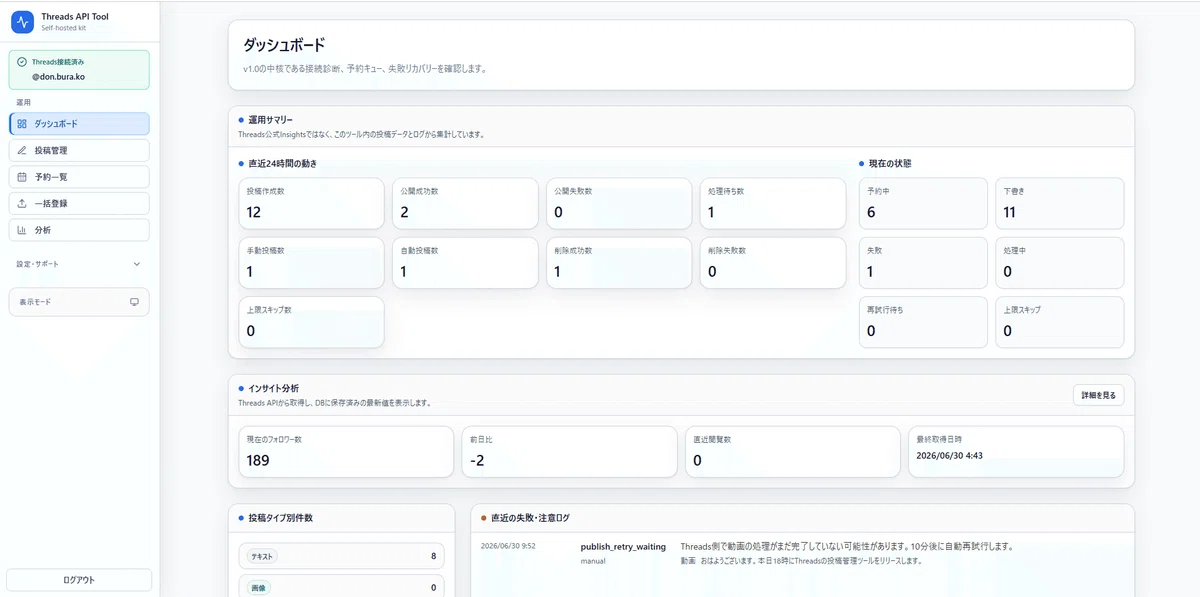Click the 投稿タイプ別件数 heading
Screen dimensions: 1200x597
coord(280,518)
